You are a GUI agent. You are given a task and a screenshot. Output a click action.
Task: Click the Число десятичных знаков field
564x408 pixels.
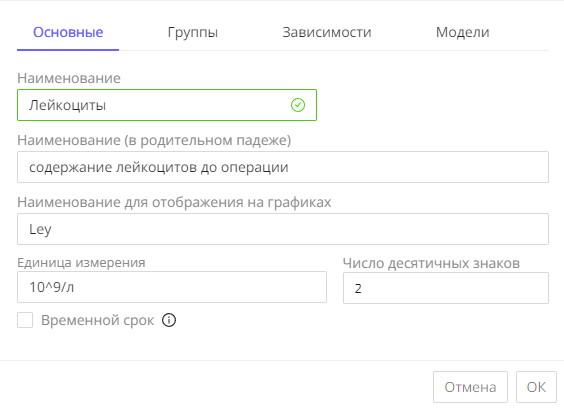point(446,288)
